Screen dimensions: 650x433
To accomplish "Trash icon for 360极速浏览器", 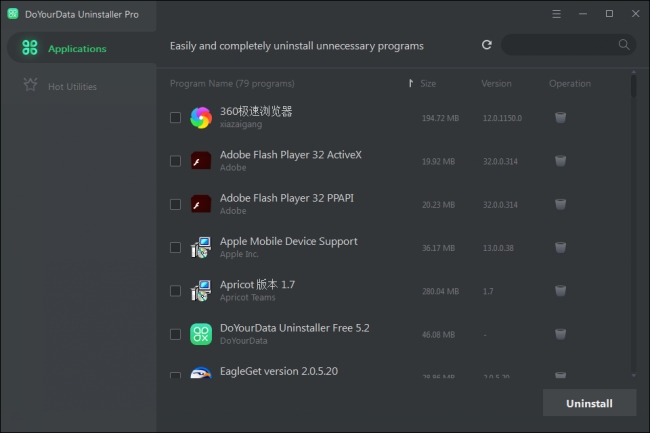I will pos(560,118).
